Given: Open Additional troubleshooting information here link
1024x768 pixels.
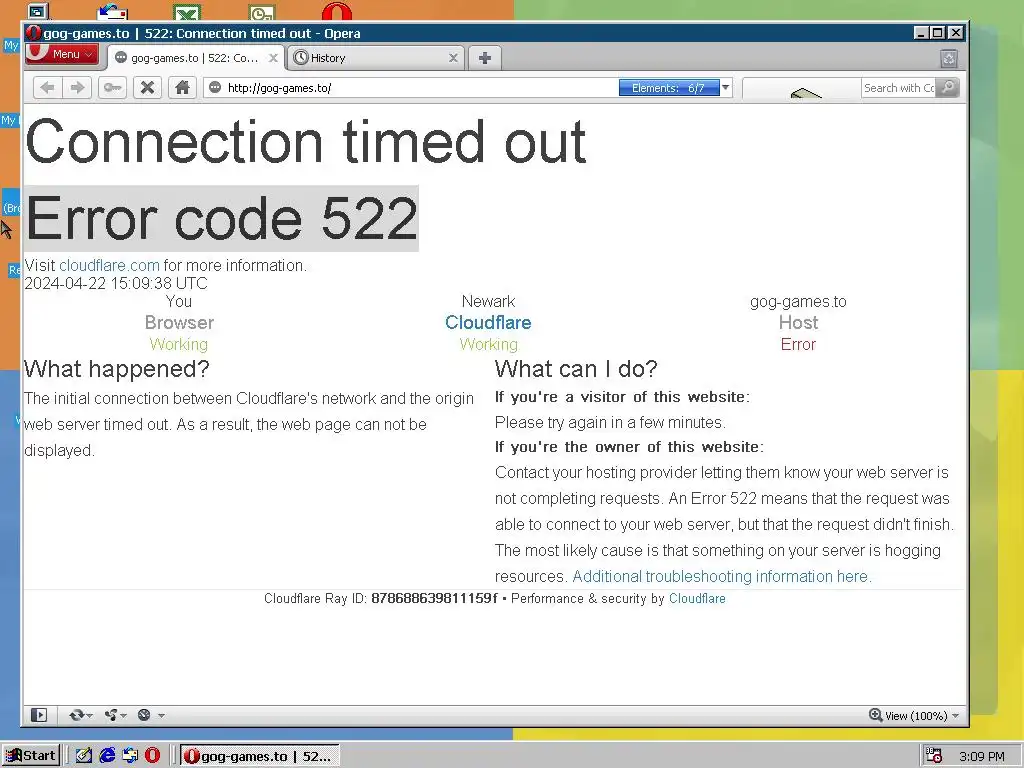Looking at the screenshot, I should tap(722, 577).
